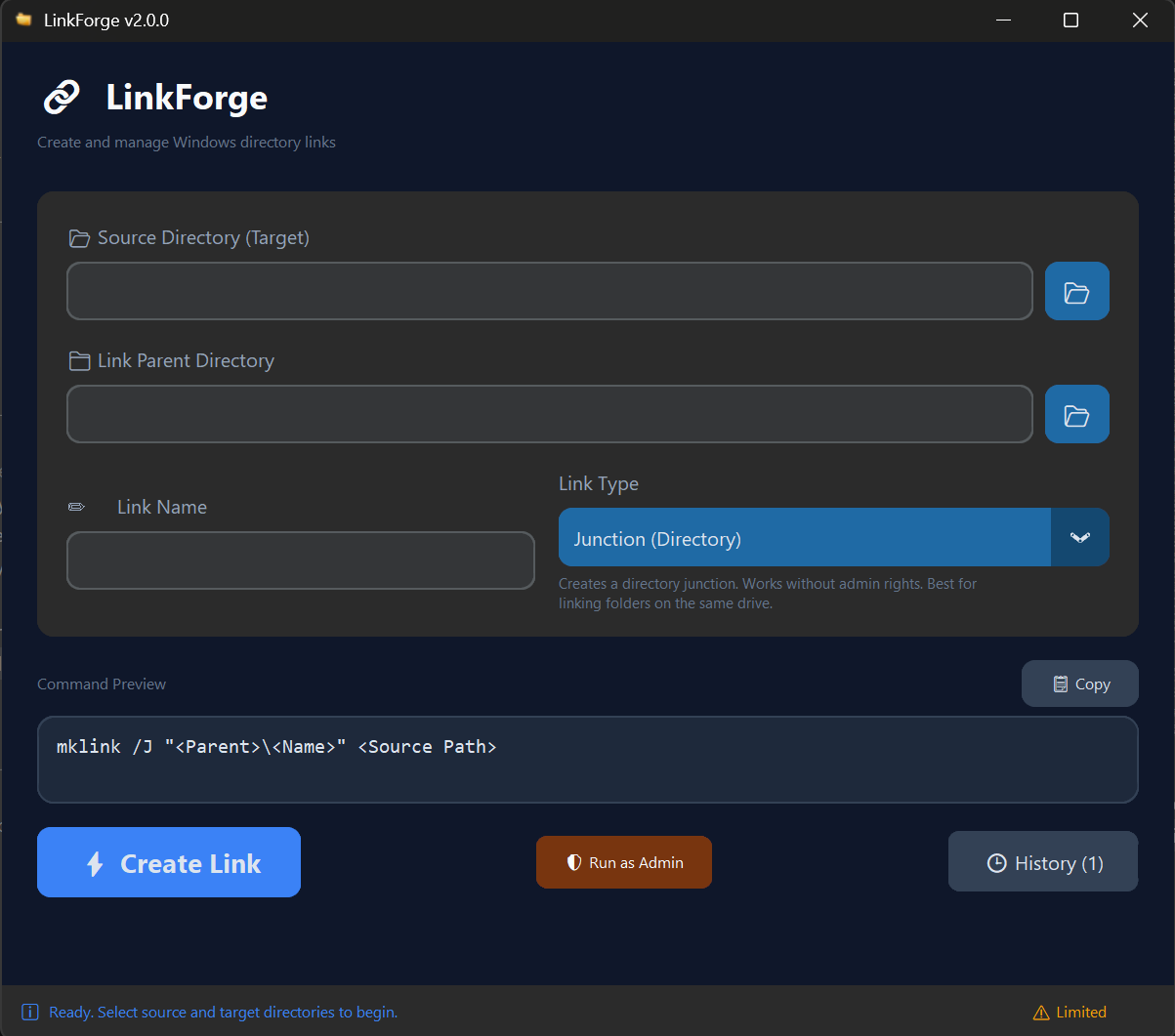This screenshot has width=1175, height=1036.
Task: Copy the command preview
Action: (x=1080, y=684)
